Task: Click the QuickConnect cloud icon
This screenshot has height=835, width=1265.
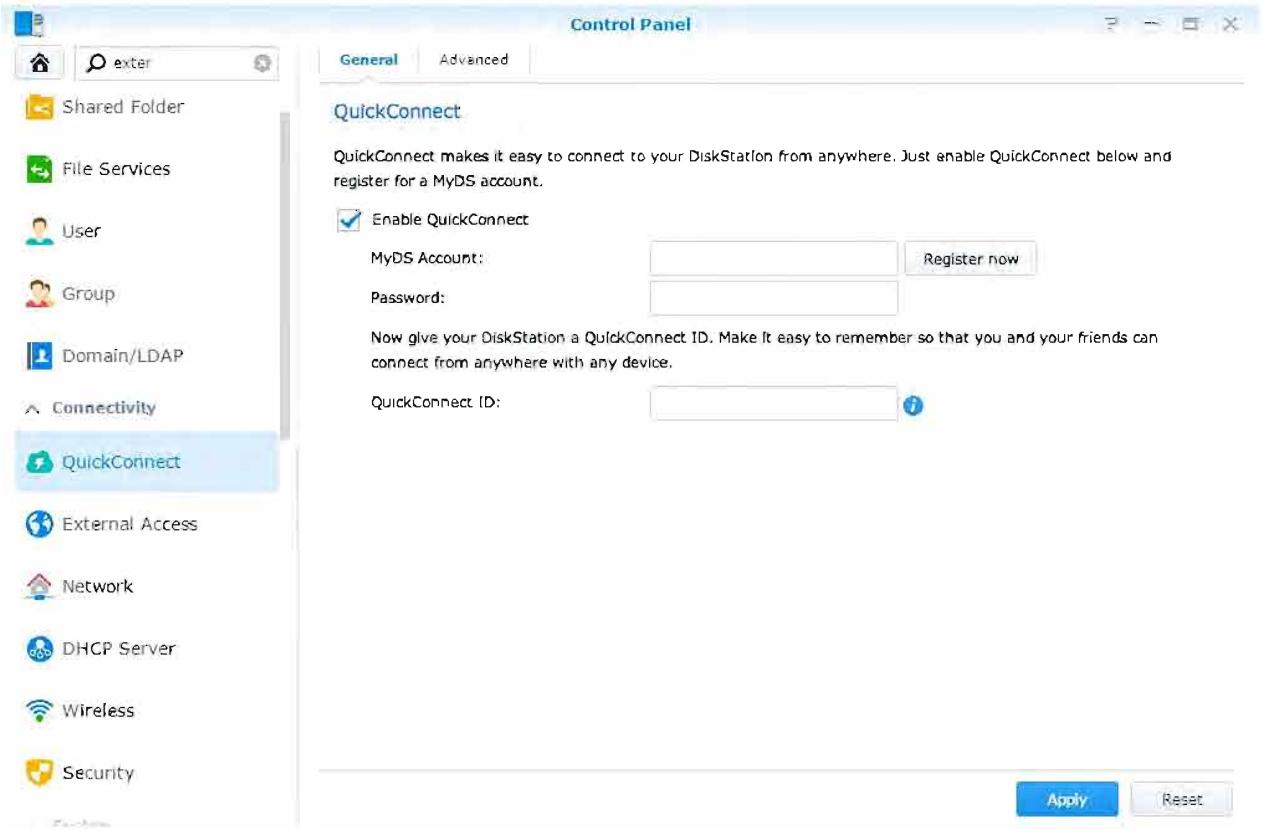Action: (x=38, y=462)
